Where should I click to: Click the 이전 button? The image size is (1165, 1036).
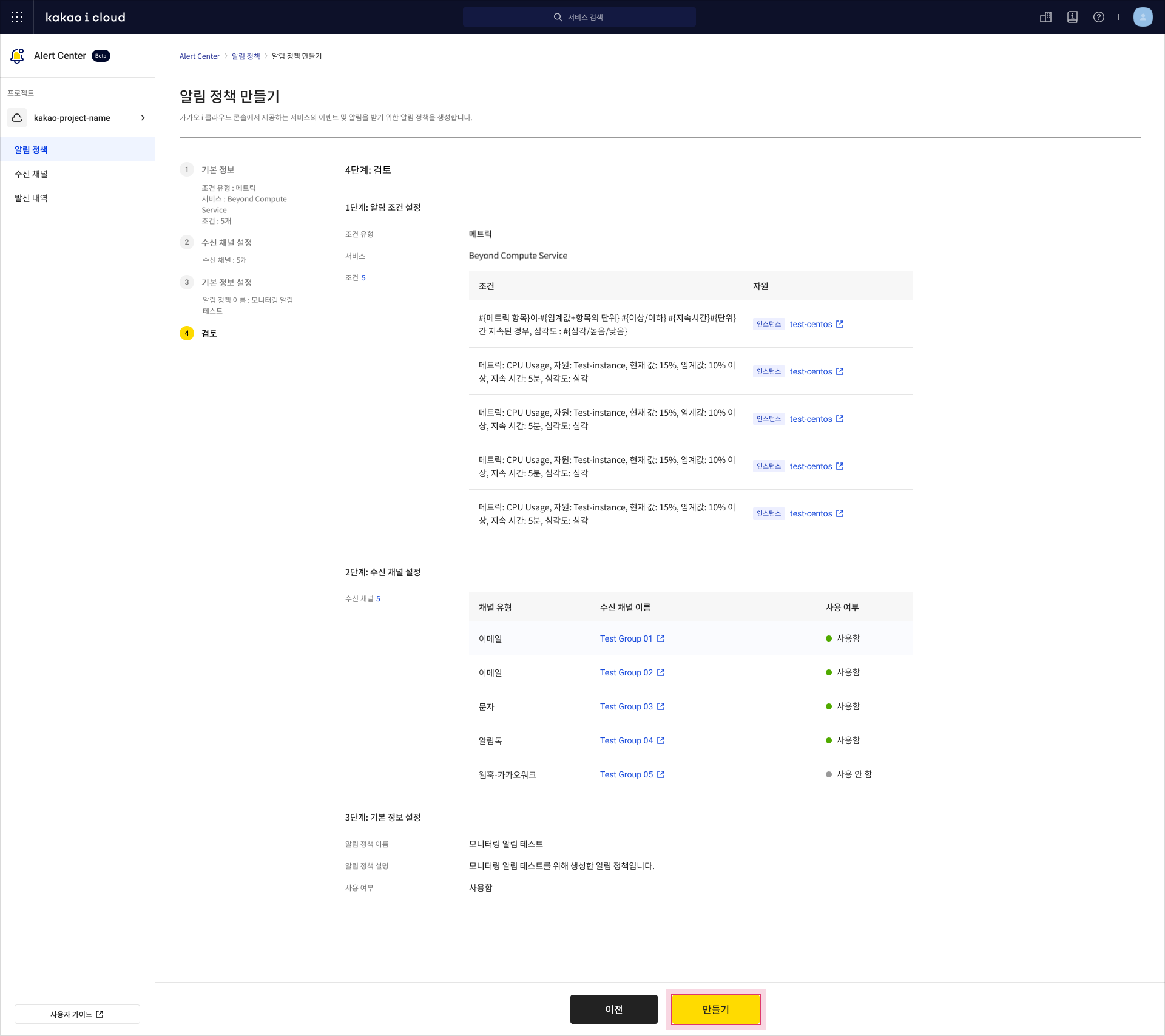pos(614,1009)
